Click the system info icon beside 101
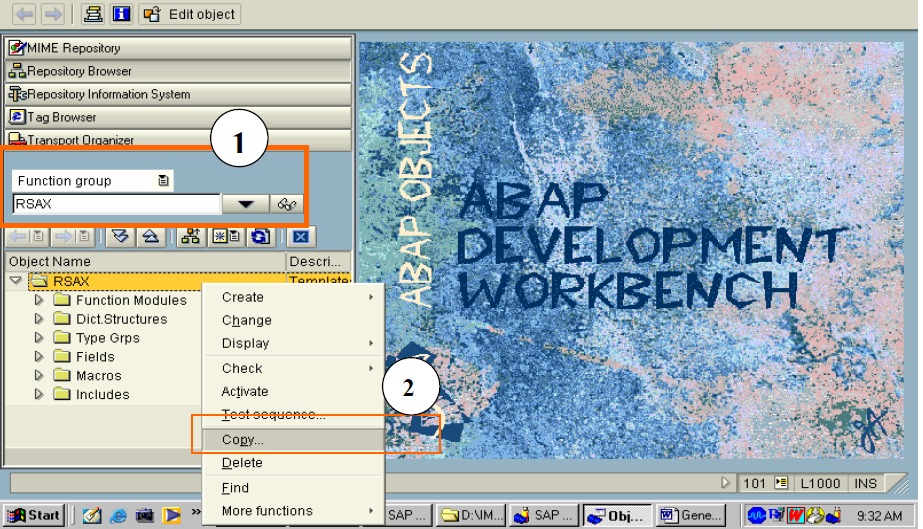923x529 pixels. click(781, 483)
